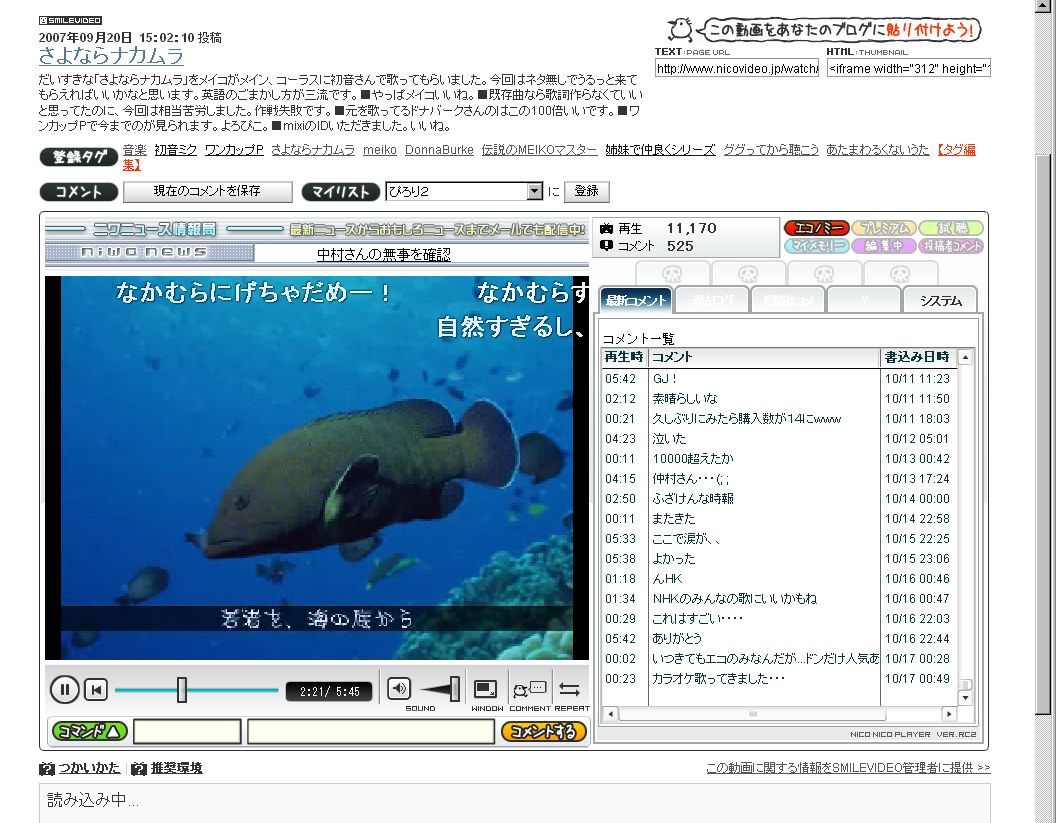Open the 音楽 tag
Image resolution: width=1056 pixels, height=823 pixels.
click(135, 150)
